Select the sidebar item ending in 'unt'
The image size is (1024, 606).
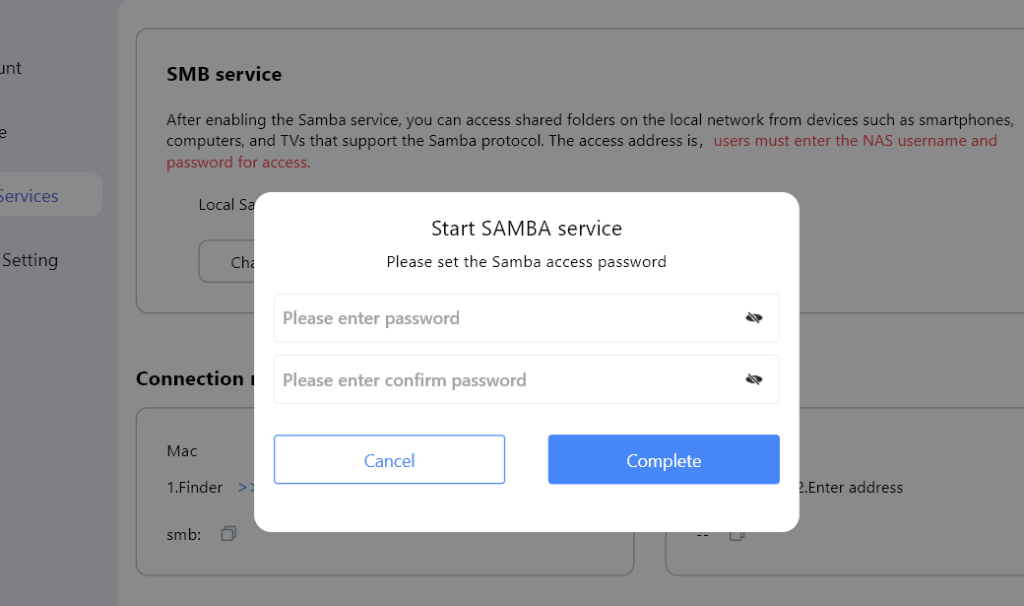click(x=12, y=68)
